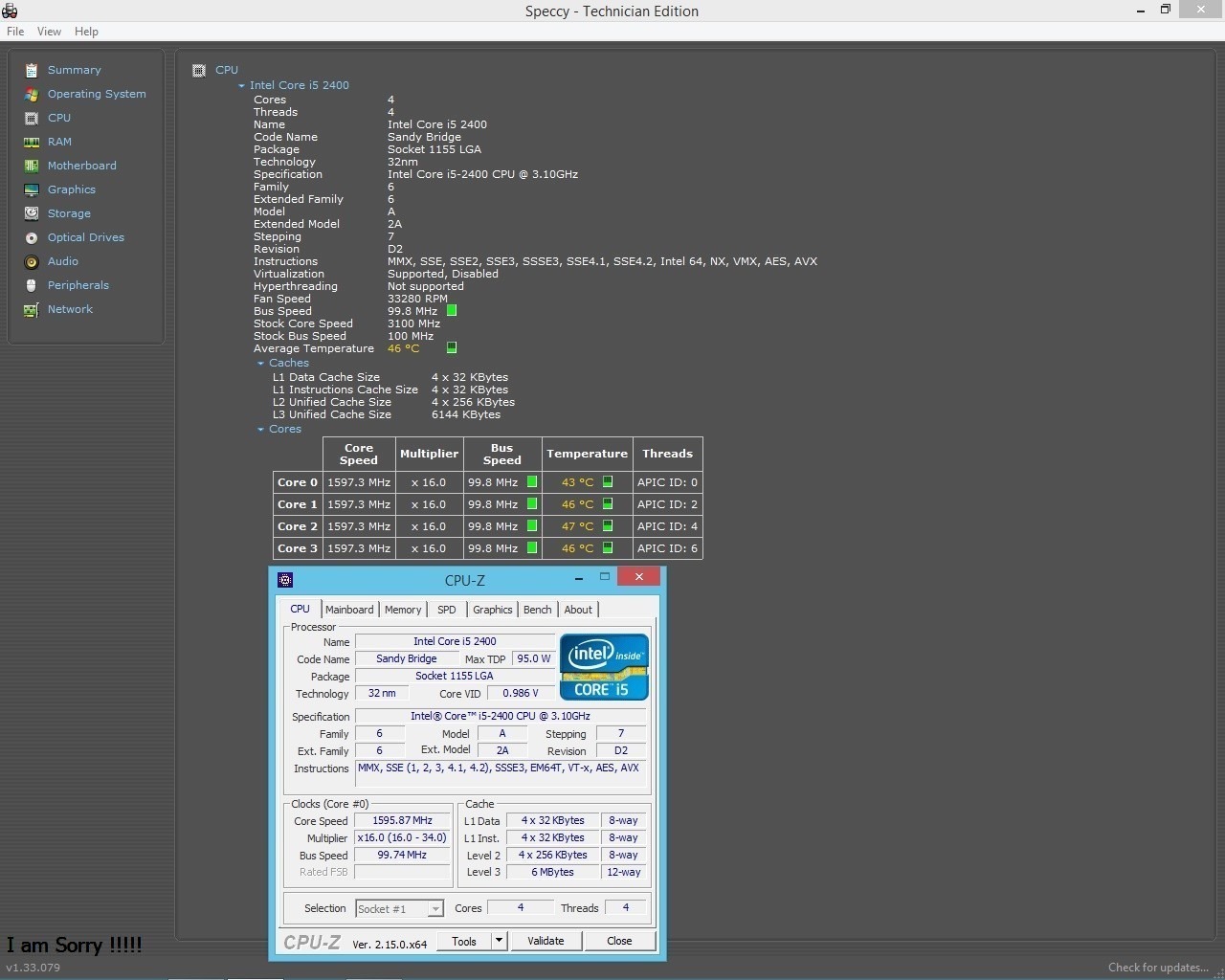Click the Close button at CPU-Z's bottom
Image resolution: width=1225 pixels, height=980 pixels.
click(619, 941)
